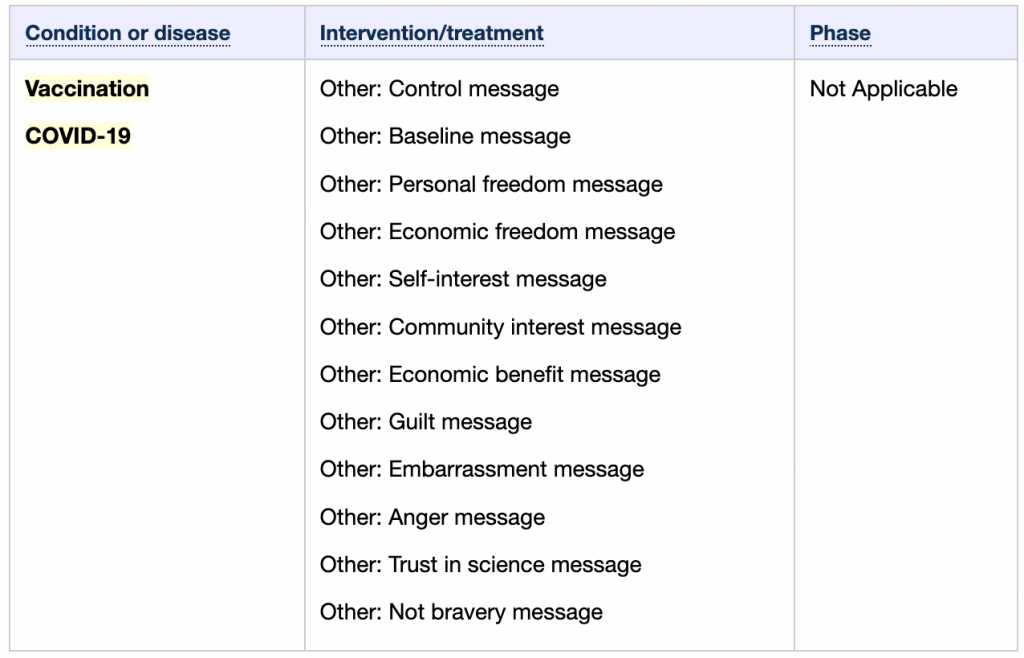Select the Economic freedom message row

tap(498, 232)
